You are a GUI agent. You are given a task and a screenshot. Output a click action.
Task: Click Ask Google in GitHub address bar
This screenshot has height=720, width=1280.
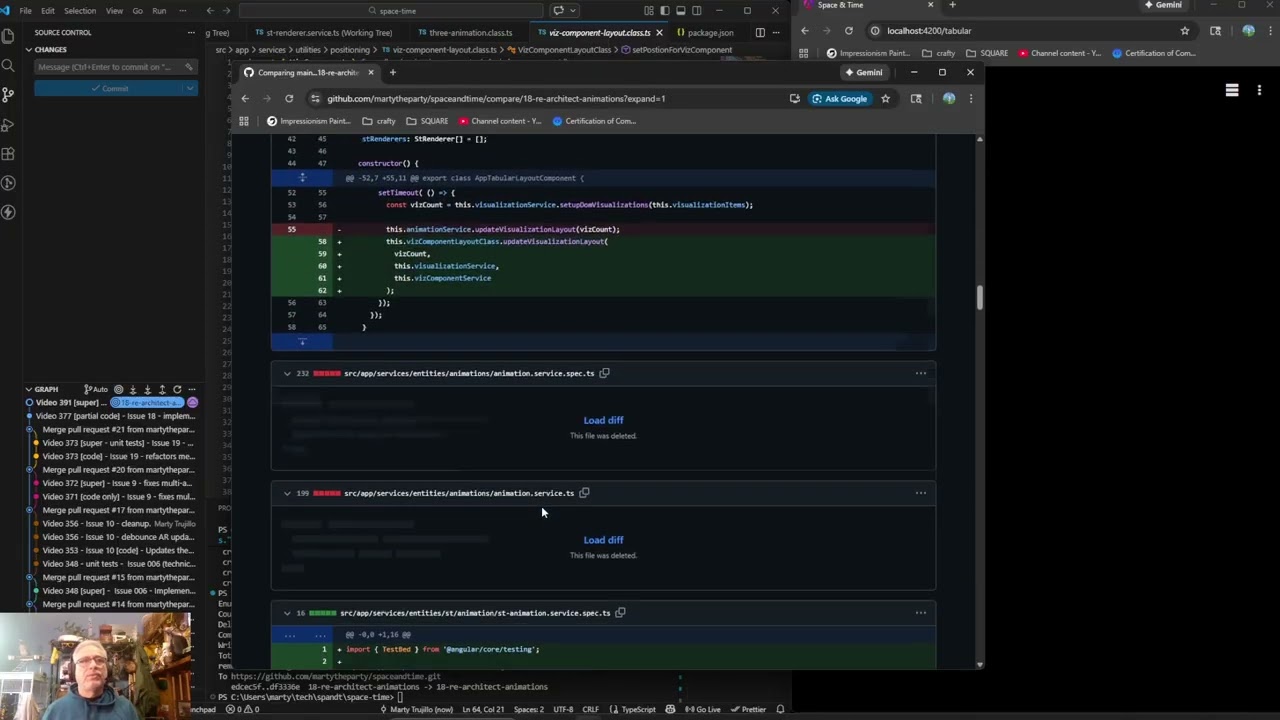coord(840,98)
